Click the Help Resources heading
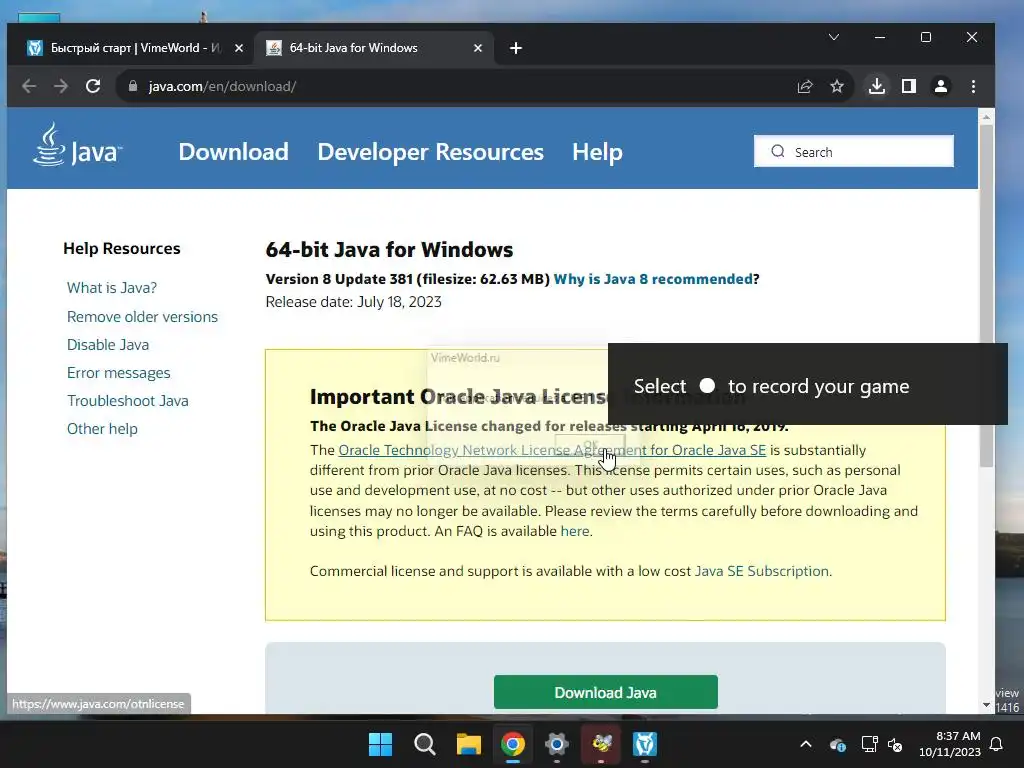The image size is (1024, 768). point(121,248)
